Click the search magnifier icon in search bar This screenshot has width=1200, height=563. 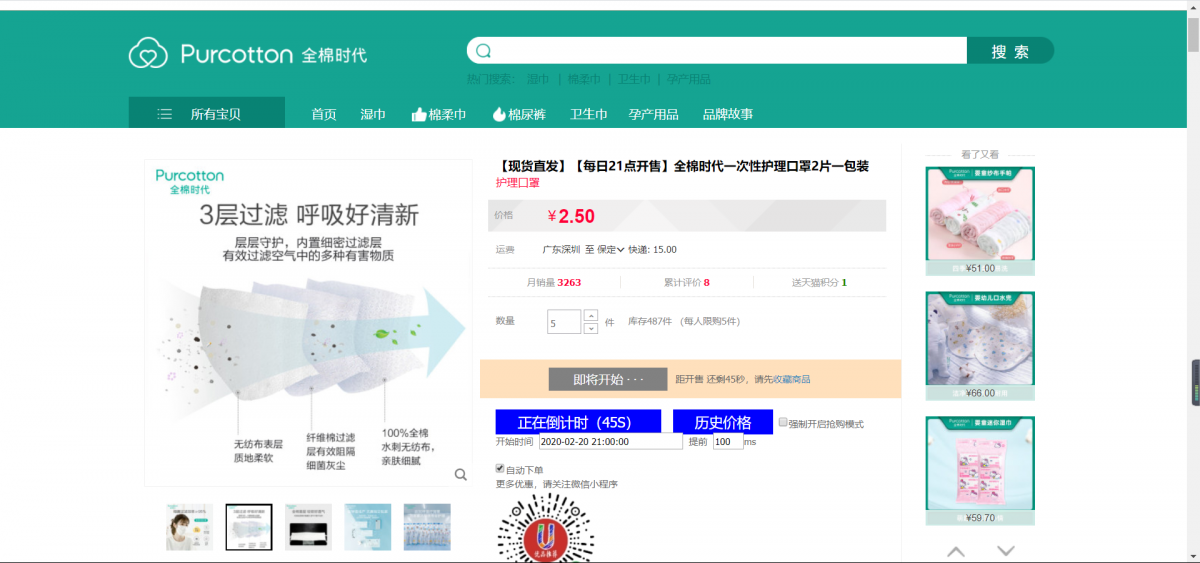(483, 51)
